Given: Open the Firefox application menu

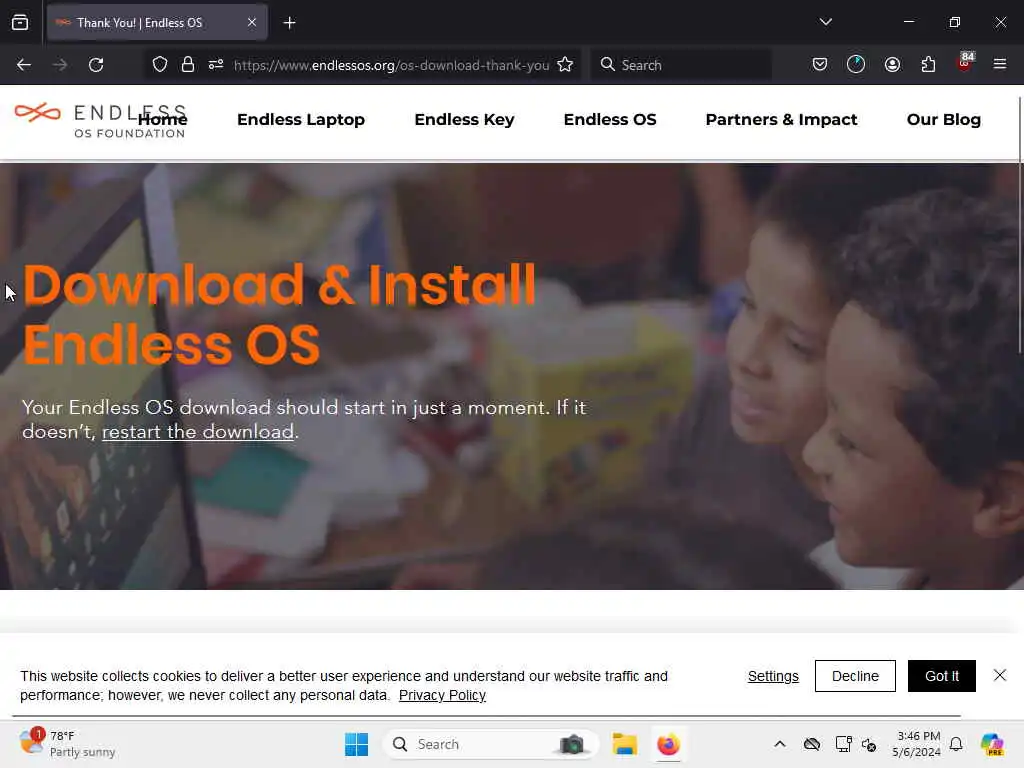Looking at the screenshot, I should [999, 64].
